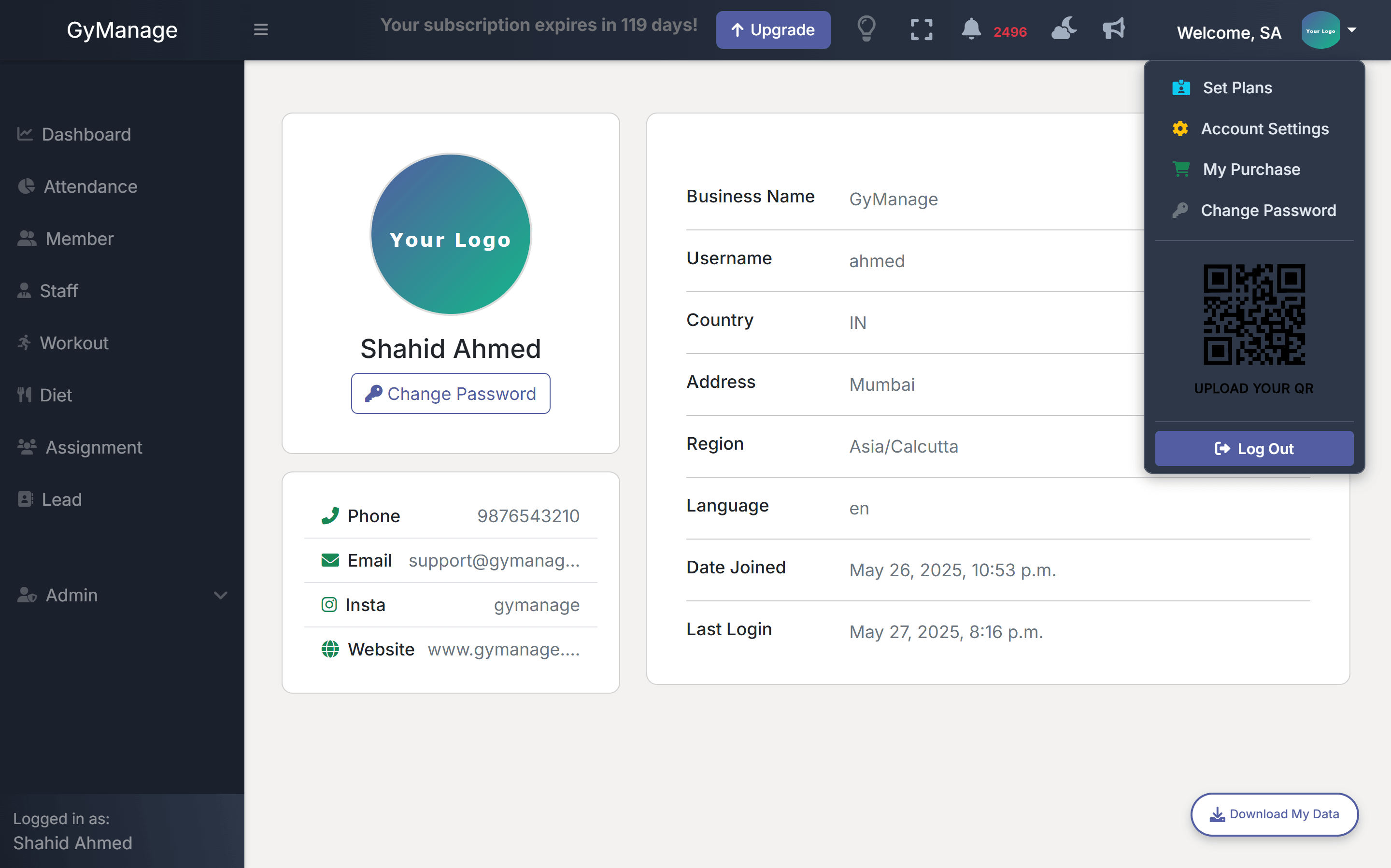Click the Country value IN

tap(858, 323)
